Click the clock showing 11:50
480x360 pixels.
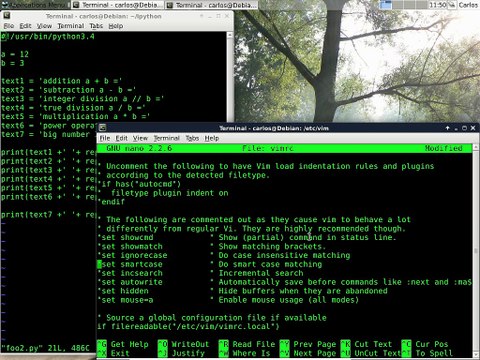[x=437, y=5]
